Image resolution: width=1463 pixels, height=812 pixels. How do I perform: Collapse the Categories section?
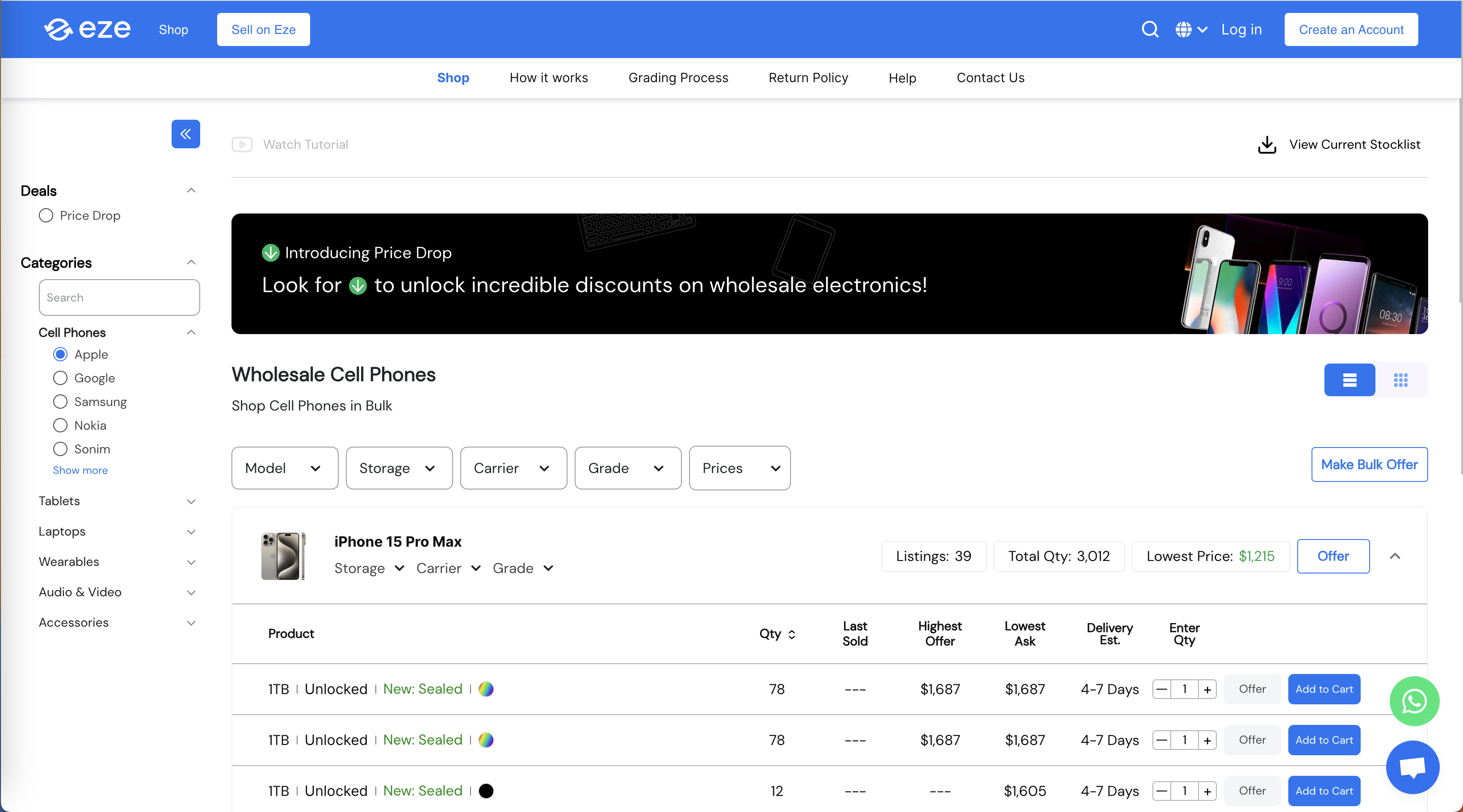[x=191, y=262]
